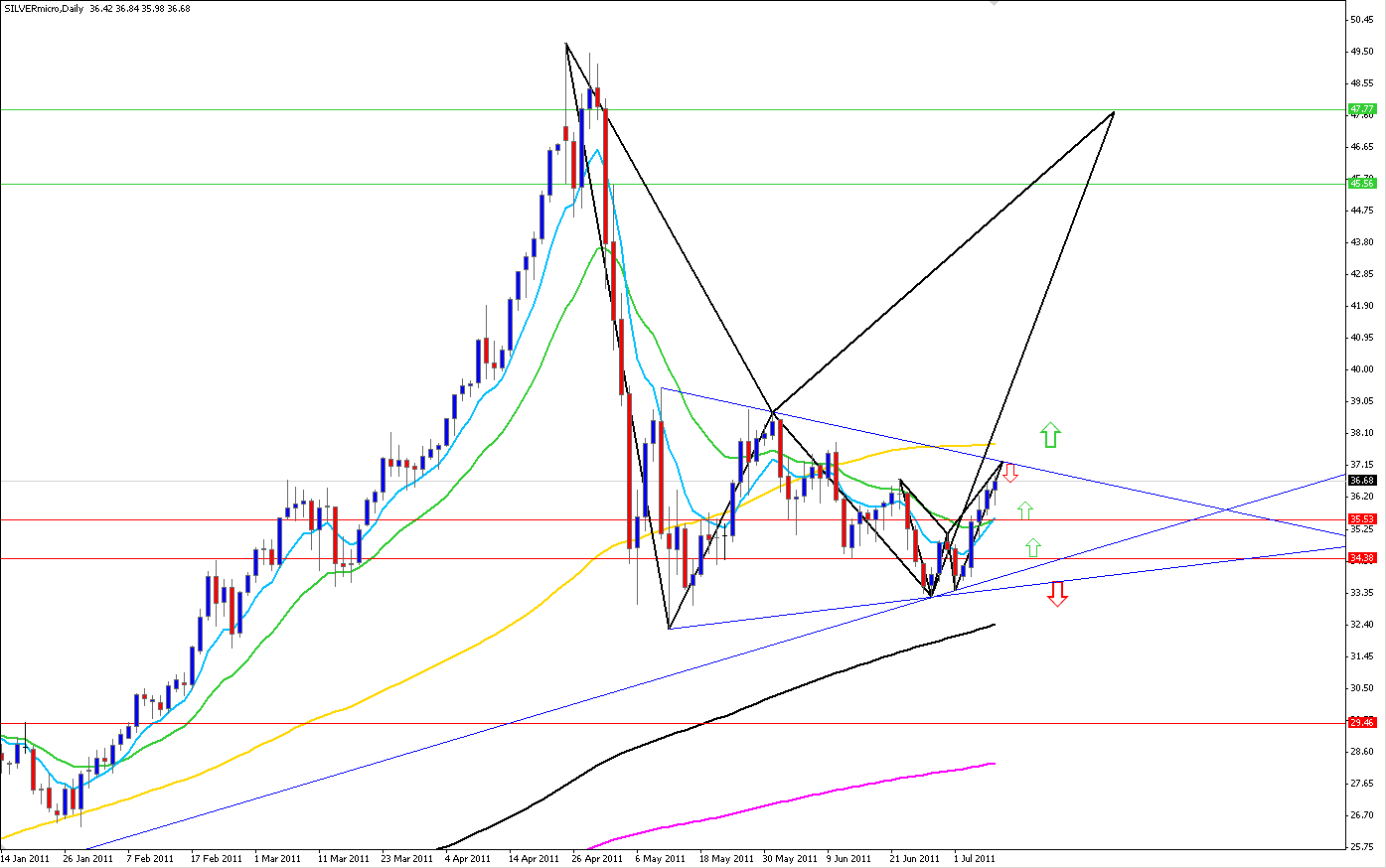
Task: Select the large green up arrow above the triangle
Action: point(1051,434)
